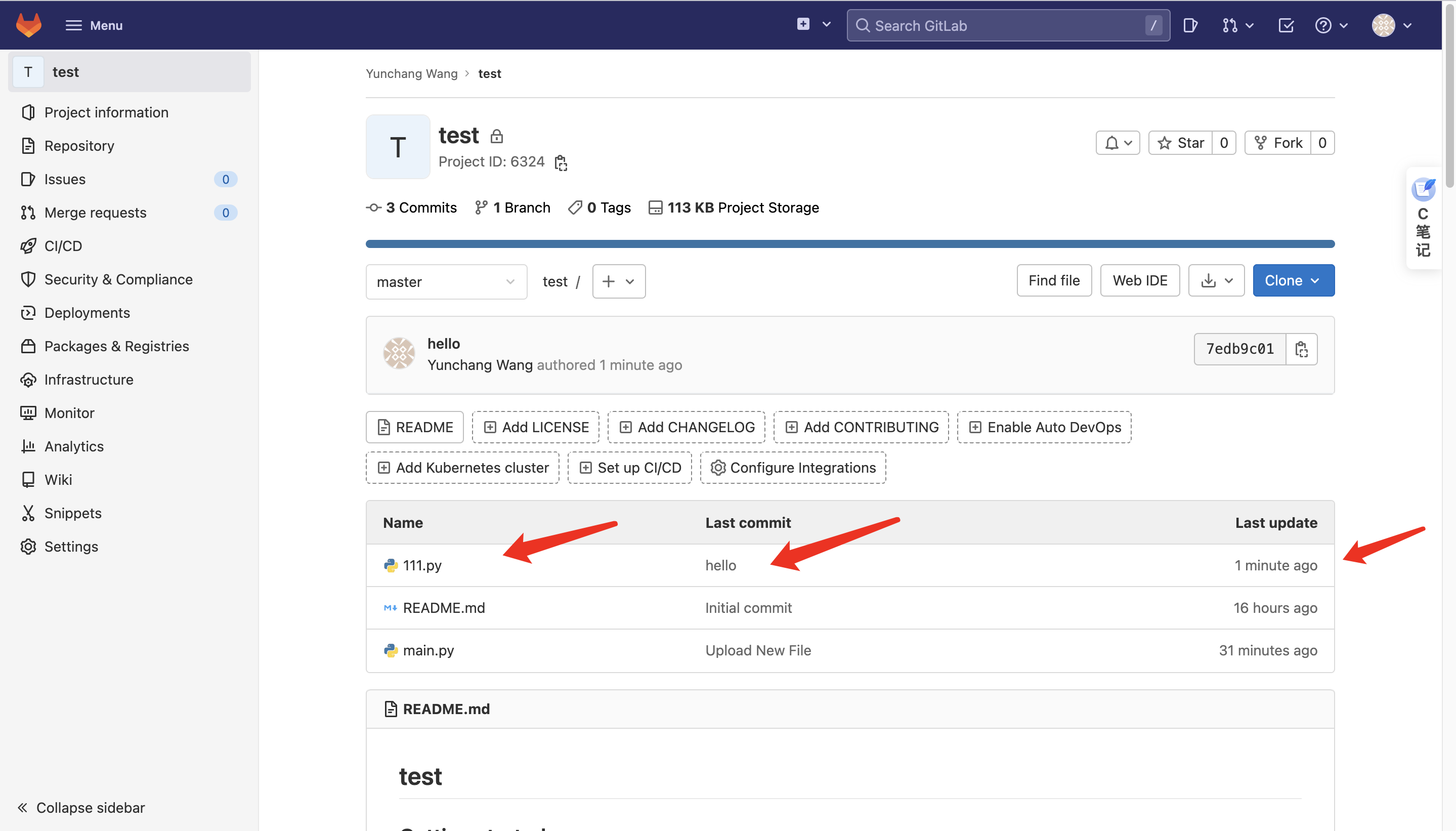This screenshot has height=831, width=1456.
Task: Open the To-Do List checkmark icon
Action: coord(1286,25)
